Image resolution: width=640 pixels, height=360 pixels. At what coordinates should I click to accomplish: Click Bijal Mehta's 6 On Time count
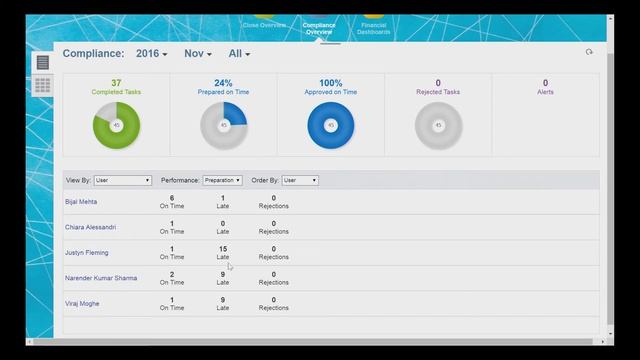[x=172, y=198]
